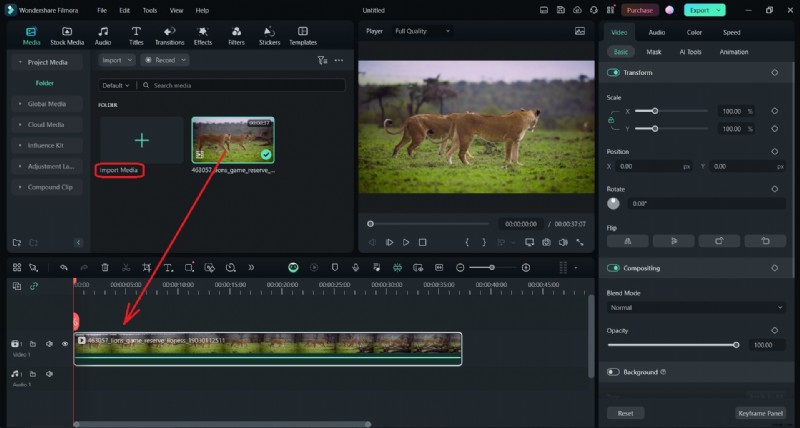This screenshot has width=800, height=428.
Task: Expand the Cloud Media item
Action: (46, 124)
